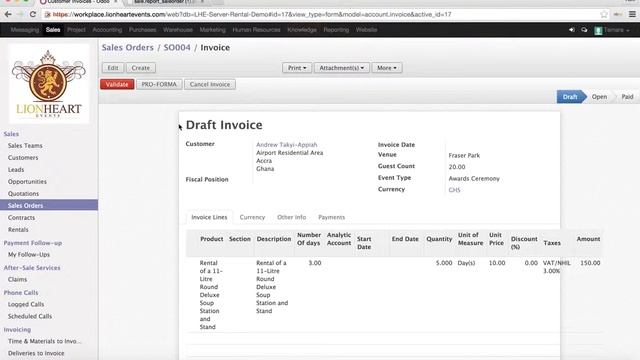Bookmark page with star icon
This screenshot has height=360, width=640.
[x=604, y=14]
